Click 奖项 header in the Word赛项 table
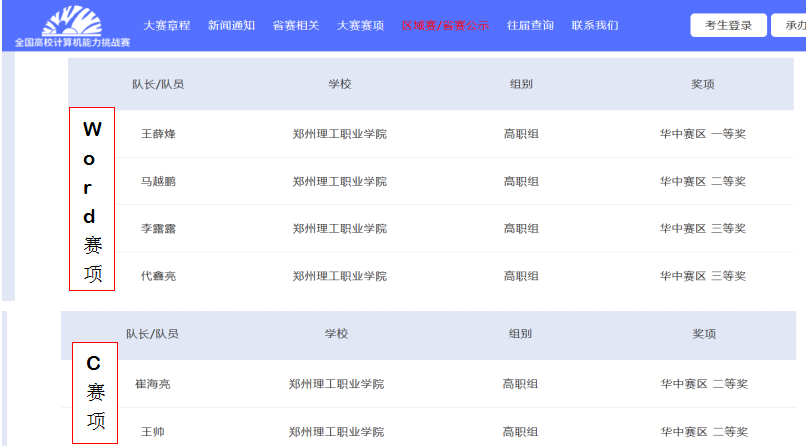The image size is (808, 446). point(702,84)
